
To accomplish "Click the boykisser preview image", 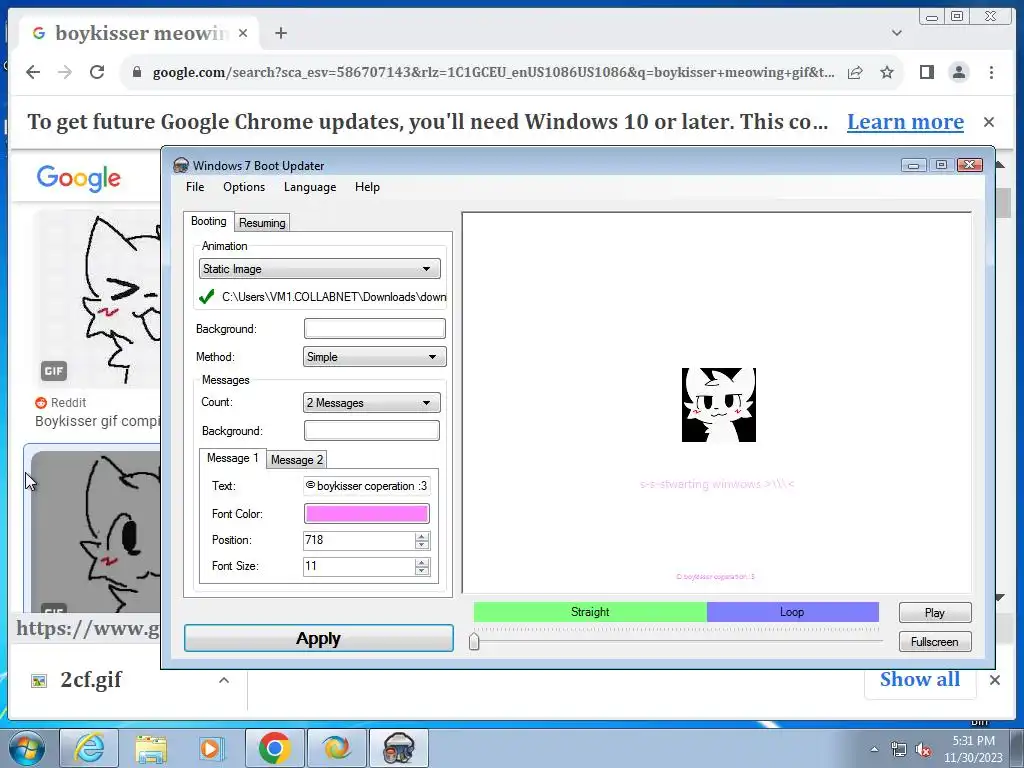I will click(x=718, y=405).
